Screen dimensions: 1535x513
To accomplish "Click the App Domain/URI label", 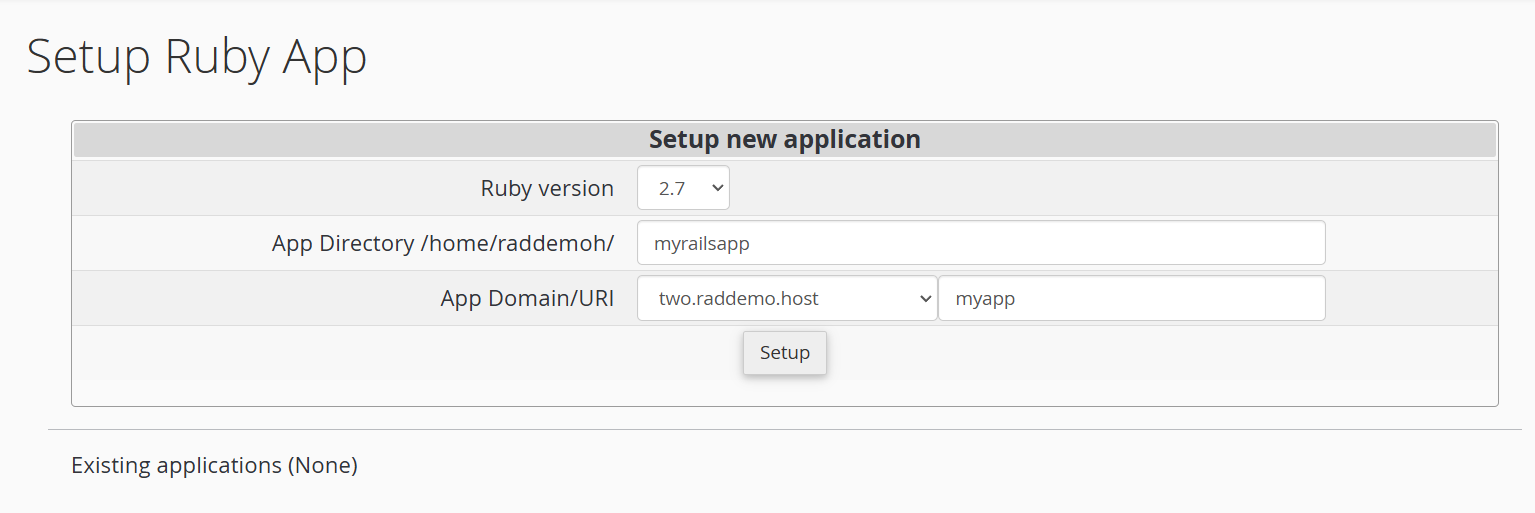I will pos(527,298).
